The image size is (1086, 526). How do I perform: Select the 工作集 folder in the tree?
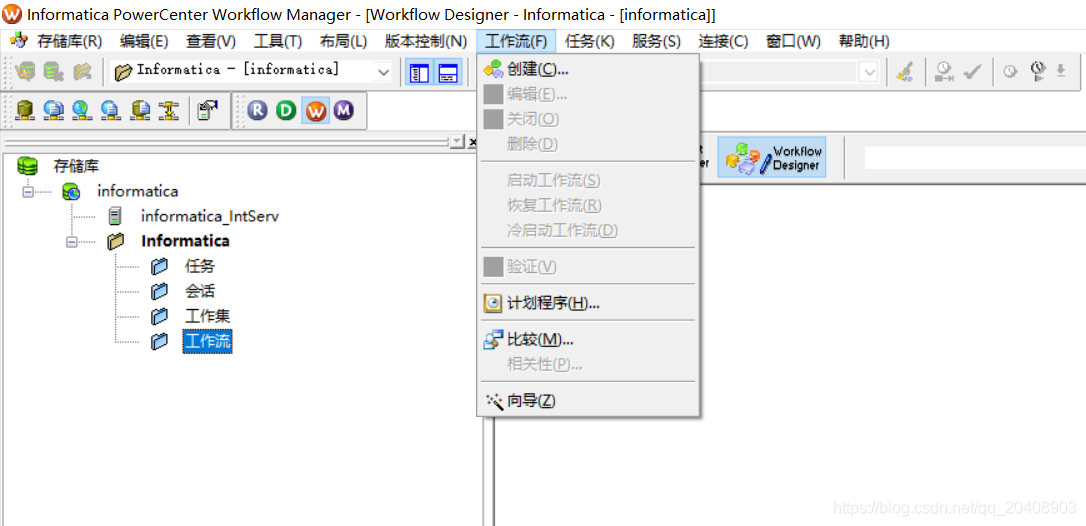coord(208,316)
